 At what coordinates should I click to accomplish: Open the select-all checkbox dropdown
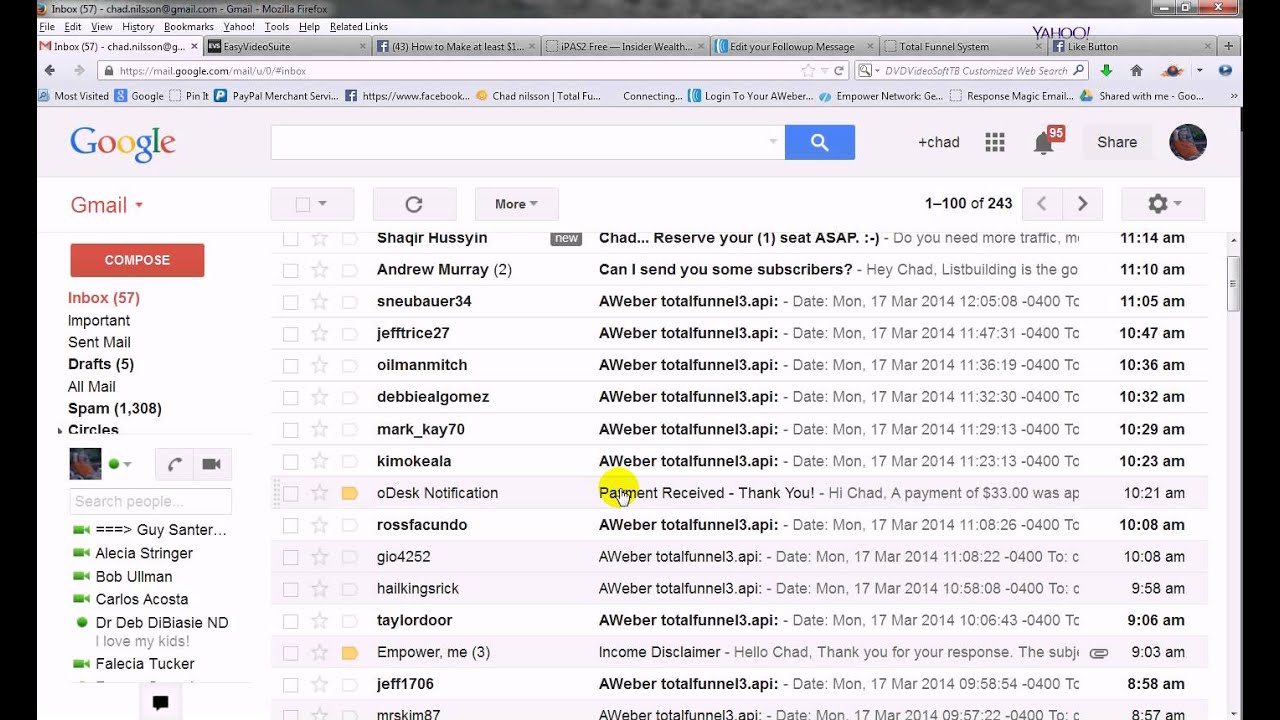(322, 204)
